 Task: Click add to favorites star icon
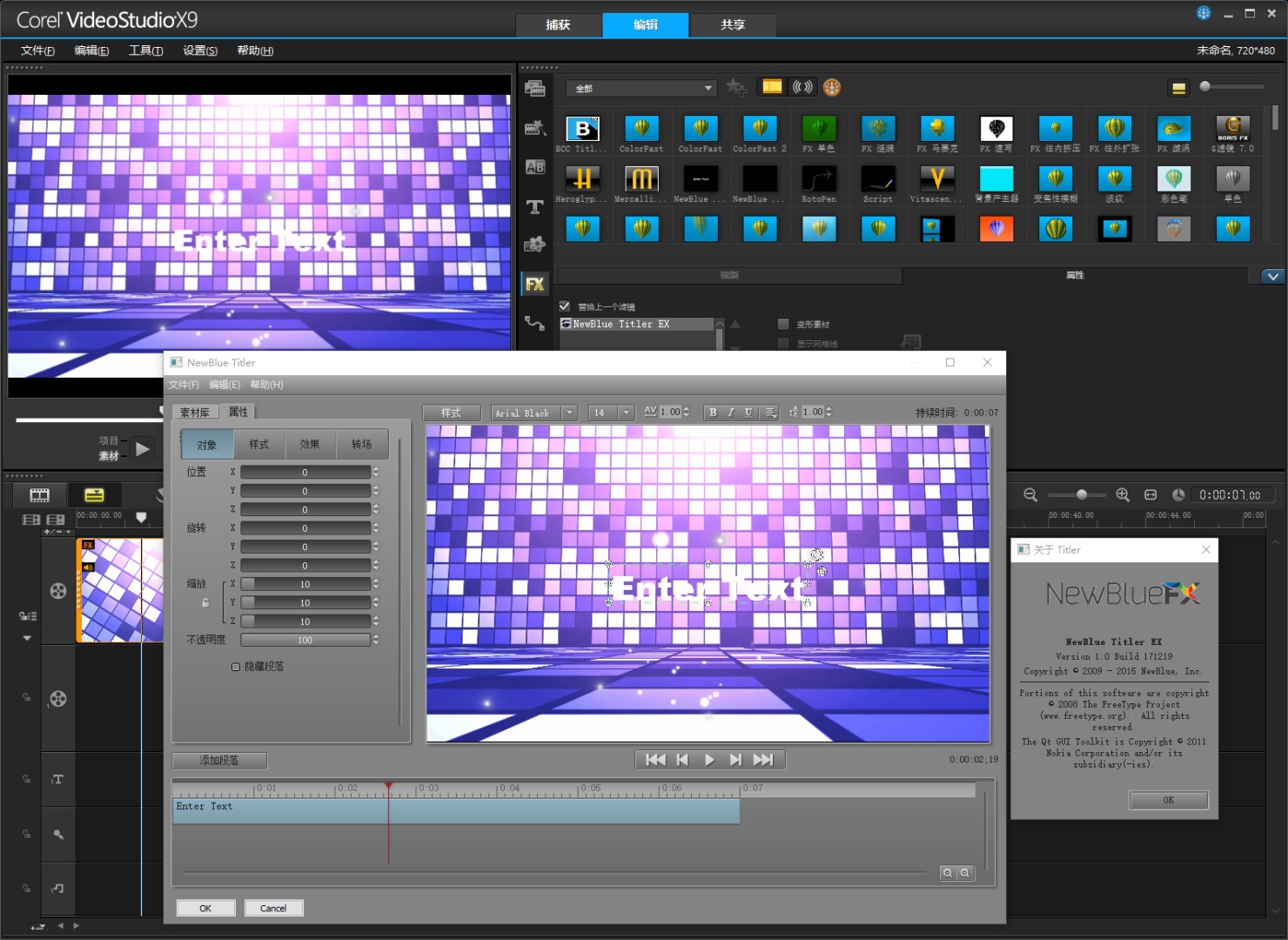pos(736,87)
